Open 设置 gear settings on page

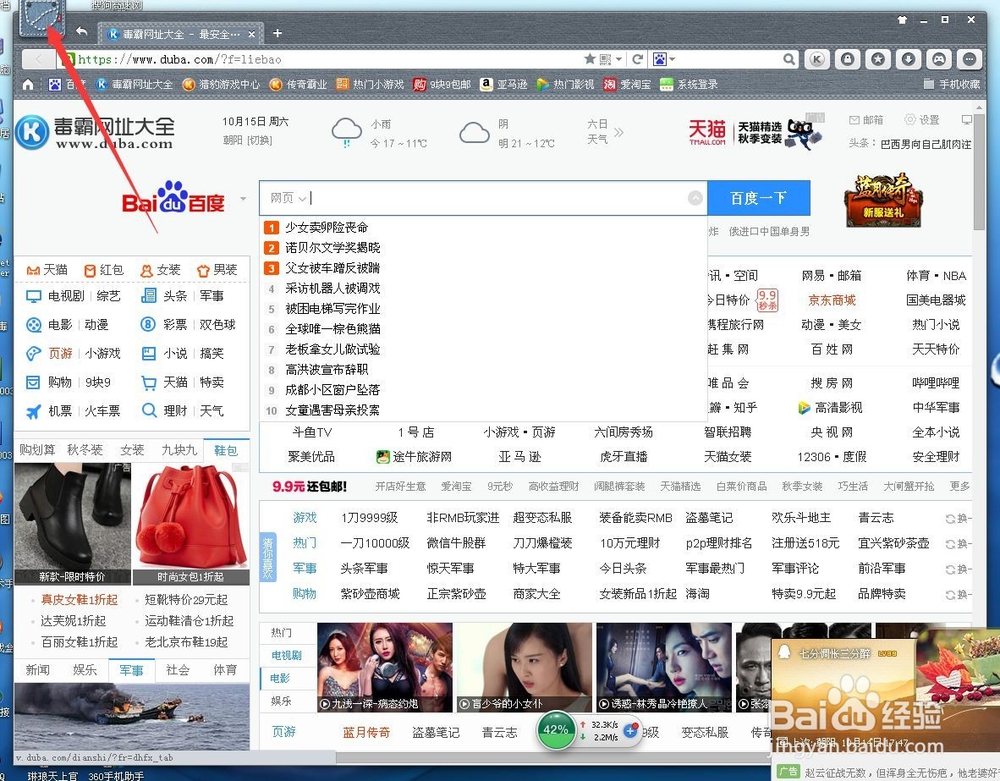922,120
